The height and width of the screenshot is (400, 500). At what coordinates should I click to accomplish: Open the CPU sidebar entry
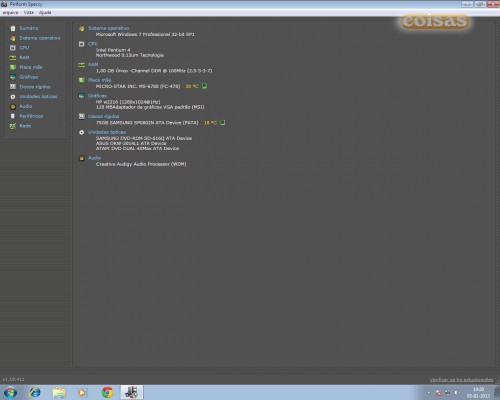pyautogui.click(x=24, y=48)
